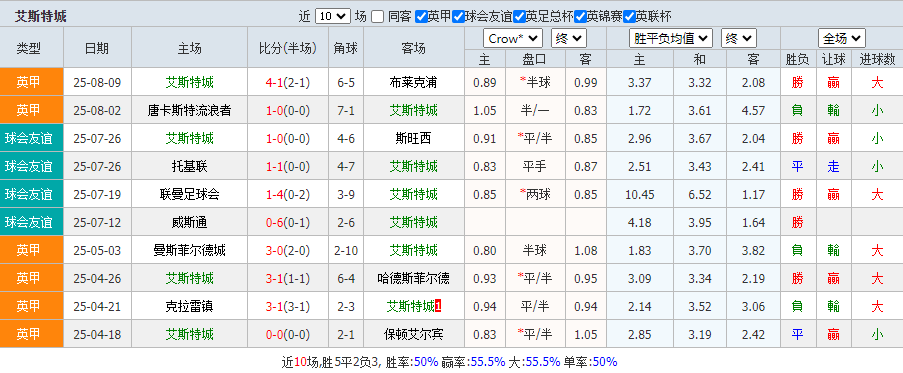Click the 2-10 corner count cell
This screenshot has height=373, width=903.
(x=346, y=250)
